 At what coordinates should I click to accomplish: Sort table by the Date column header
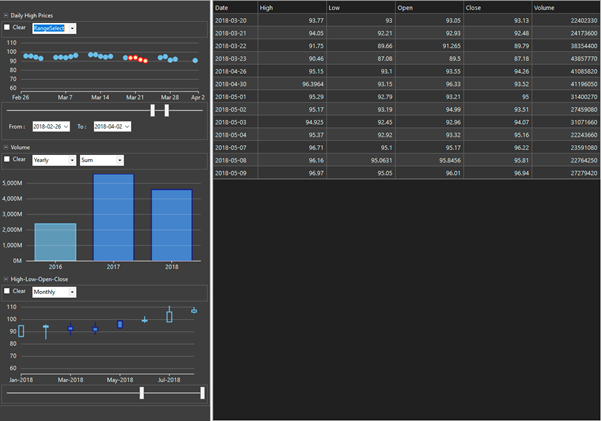234,8
